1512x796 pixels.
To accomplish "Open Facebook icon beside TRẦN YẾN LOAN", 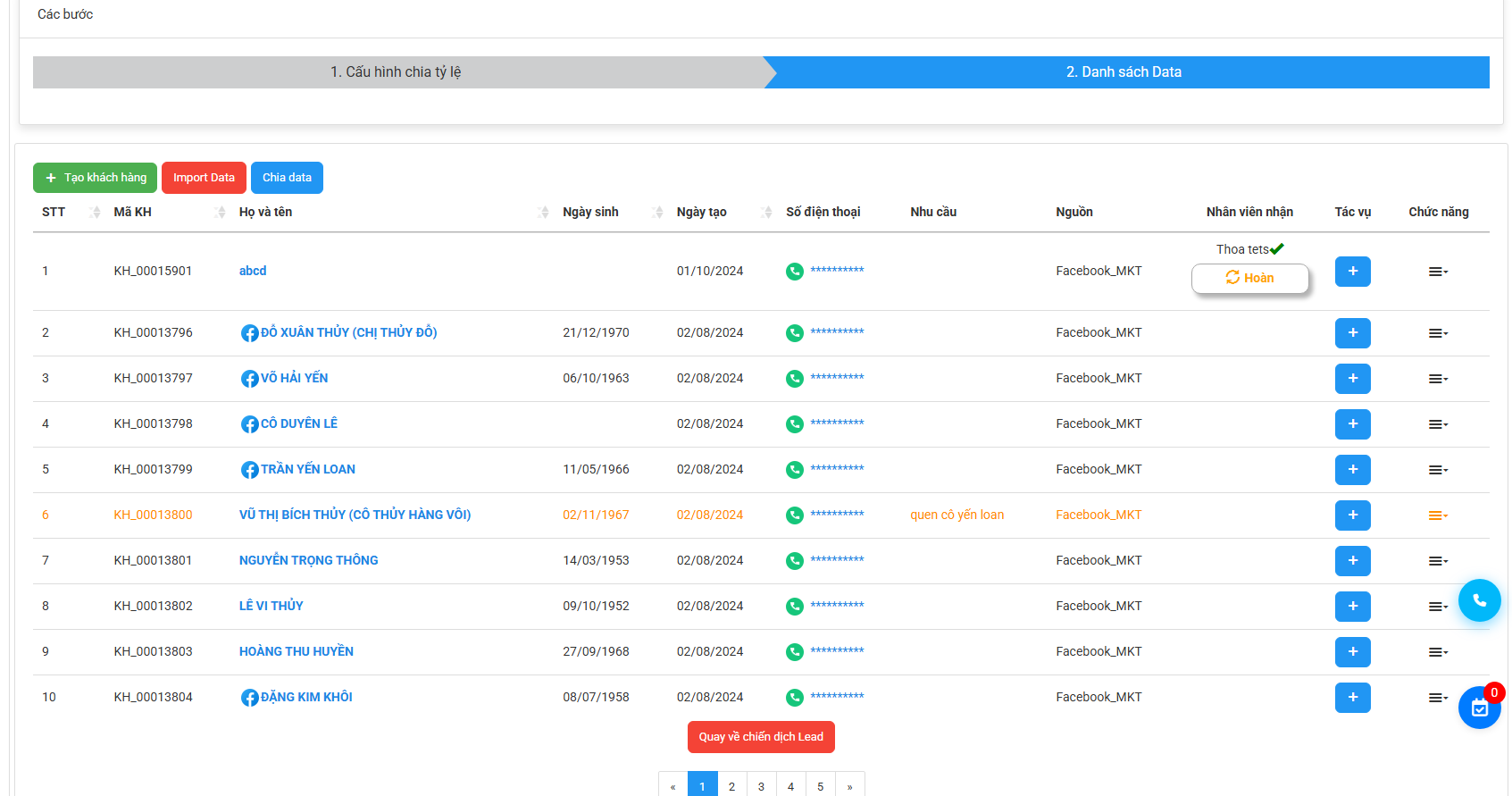I will point(250,470).
